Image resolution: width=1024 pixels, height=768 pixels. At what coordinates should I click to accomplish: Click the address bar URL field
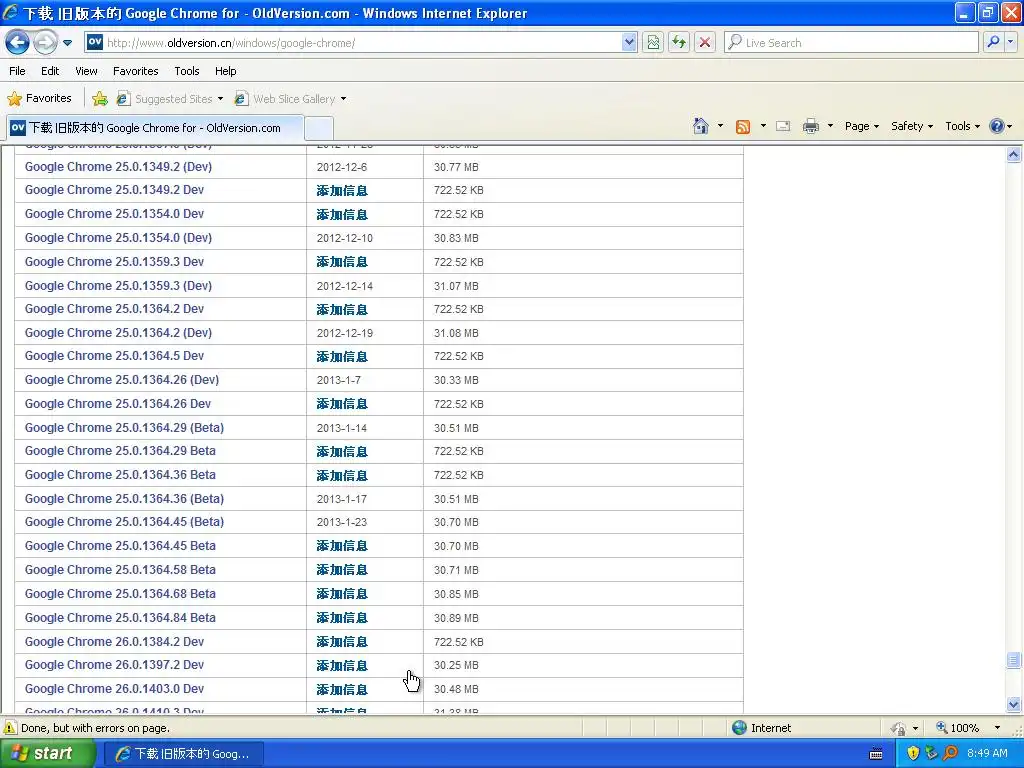pos(353,43)
